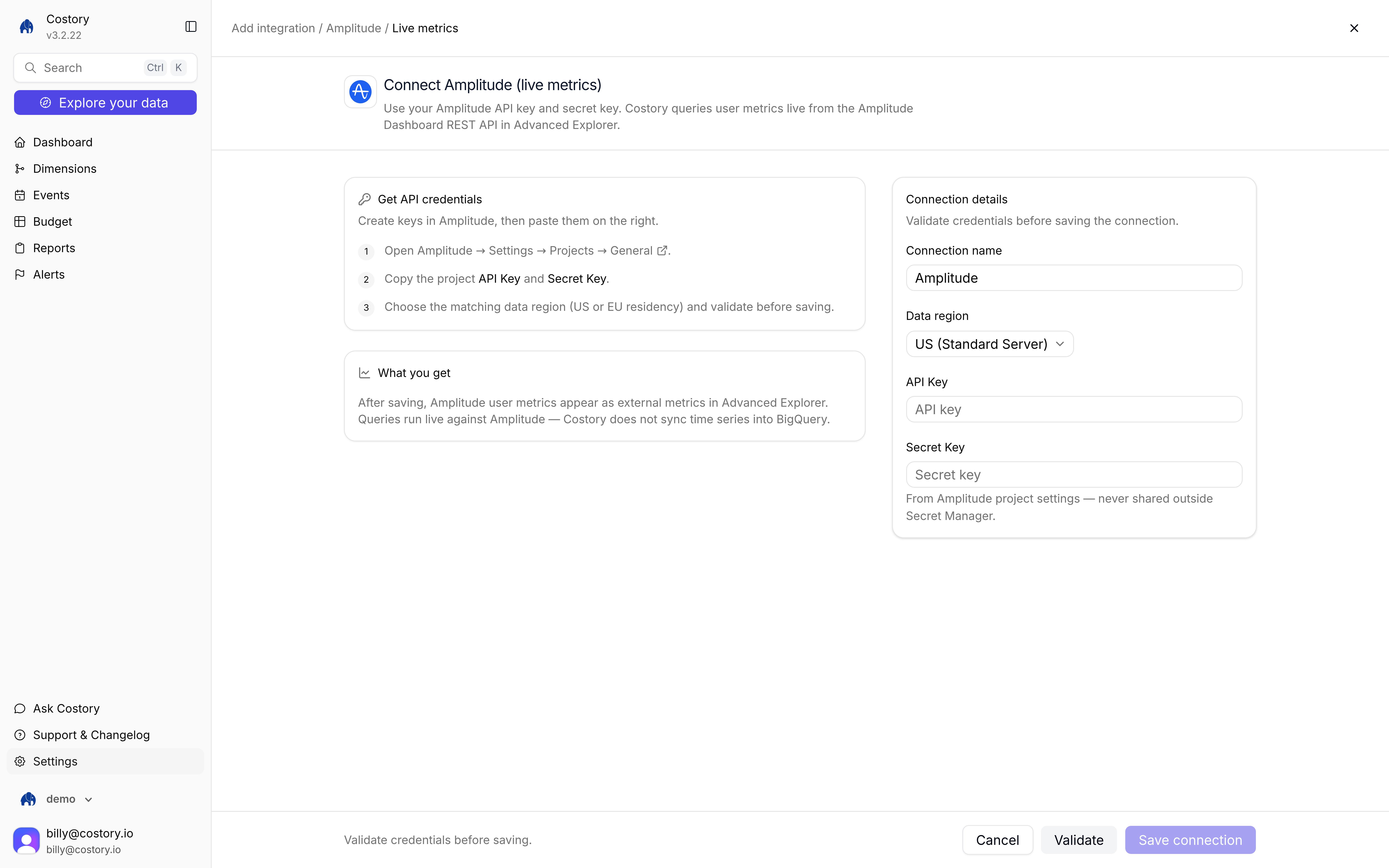Click the Reports clipboard icon
Viewport: 1389px width, 868px height.
tap(20, 248)
